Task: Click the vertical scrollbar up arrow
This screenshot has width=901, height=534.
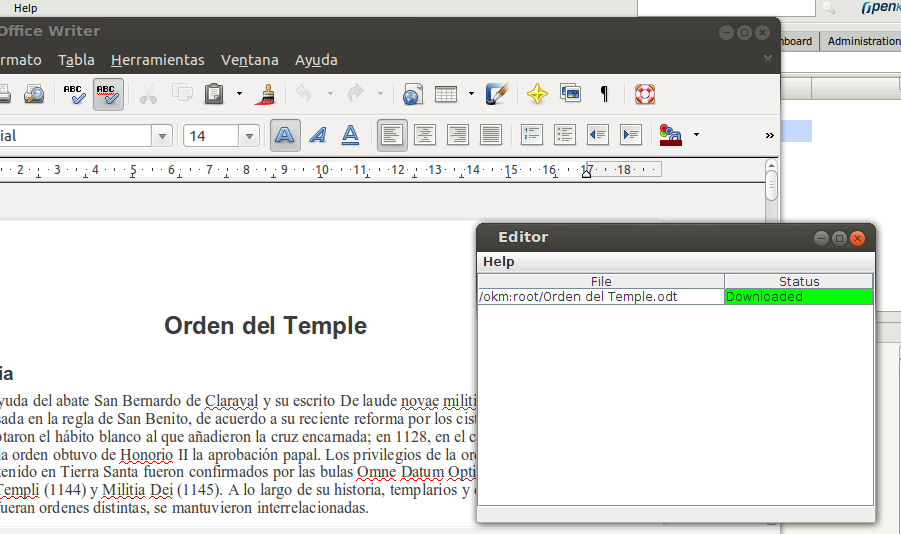Action: point(771,166)
